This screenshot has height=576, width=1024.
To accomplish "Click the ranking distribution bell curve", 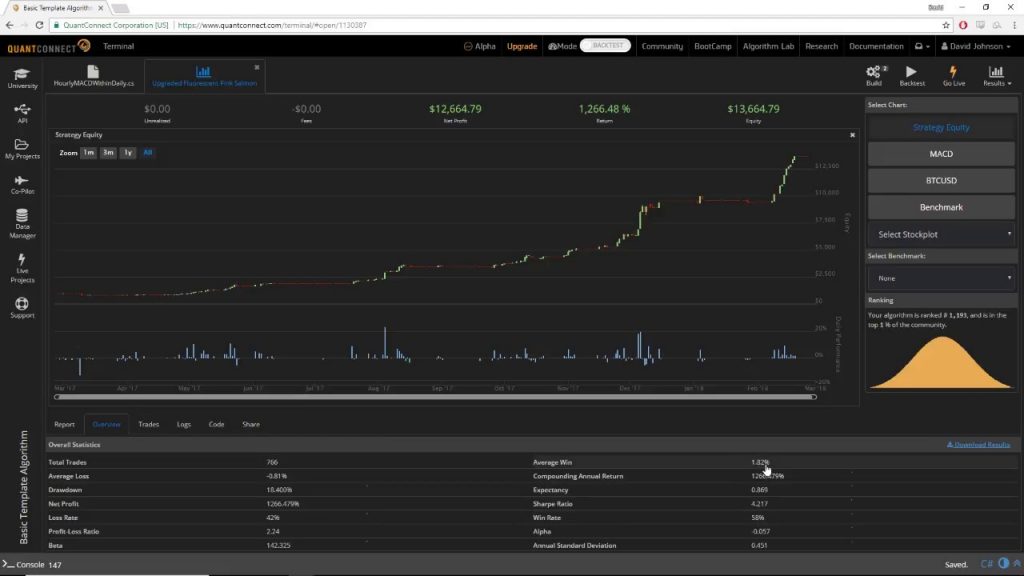I will click(x=941, y=362).
